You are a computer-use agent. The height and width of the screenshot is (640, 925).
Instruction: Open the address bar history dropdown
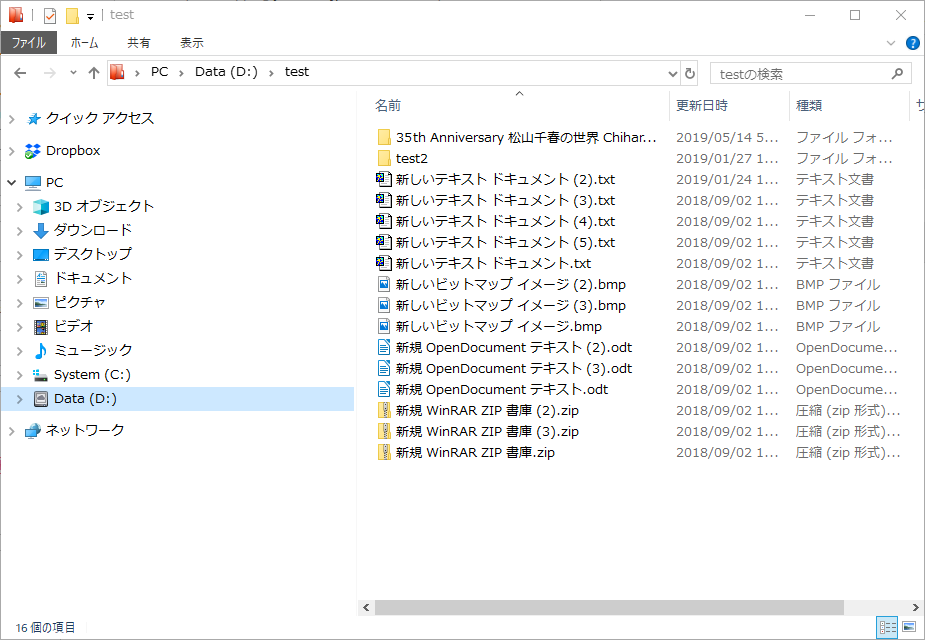(672, 73)
